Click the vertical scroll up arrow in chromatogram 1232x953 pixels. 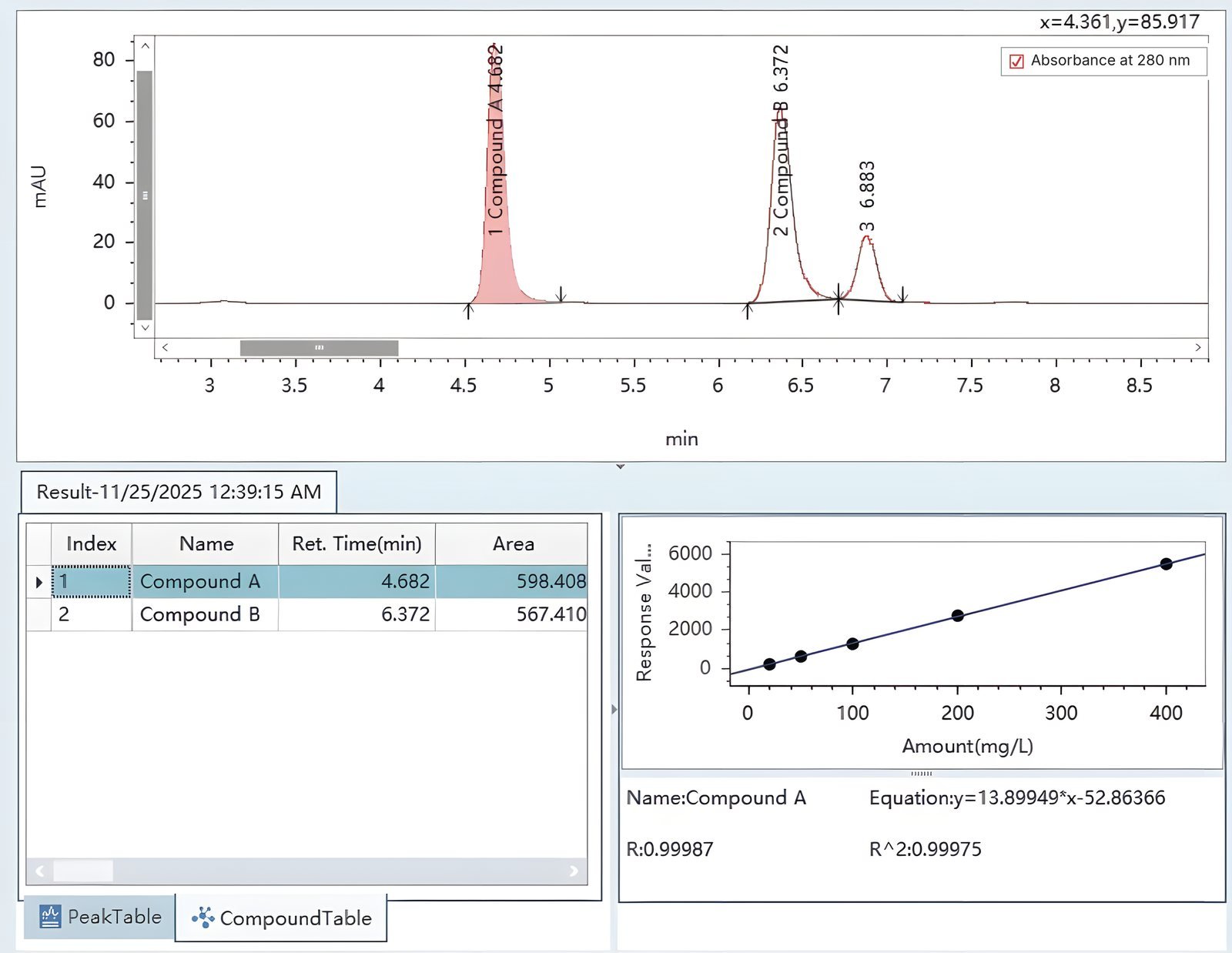[145, 45]
